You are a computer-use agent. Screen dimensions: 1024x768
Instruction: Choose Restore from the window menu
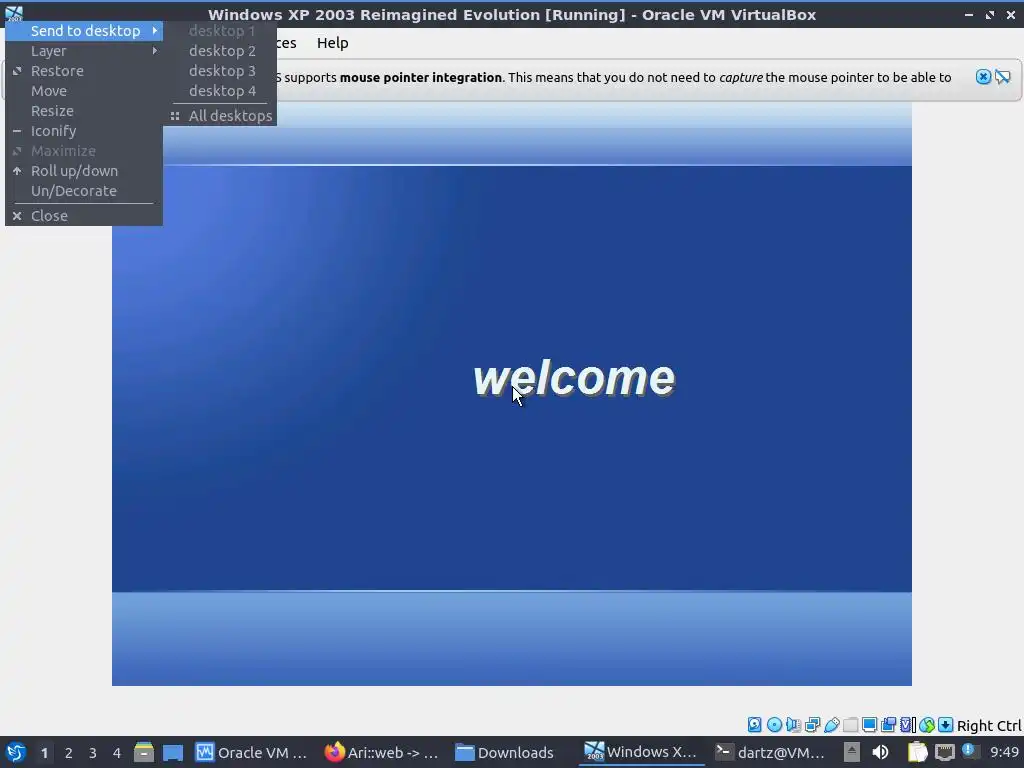[x=84, y=71]
